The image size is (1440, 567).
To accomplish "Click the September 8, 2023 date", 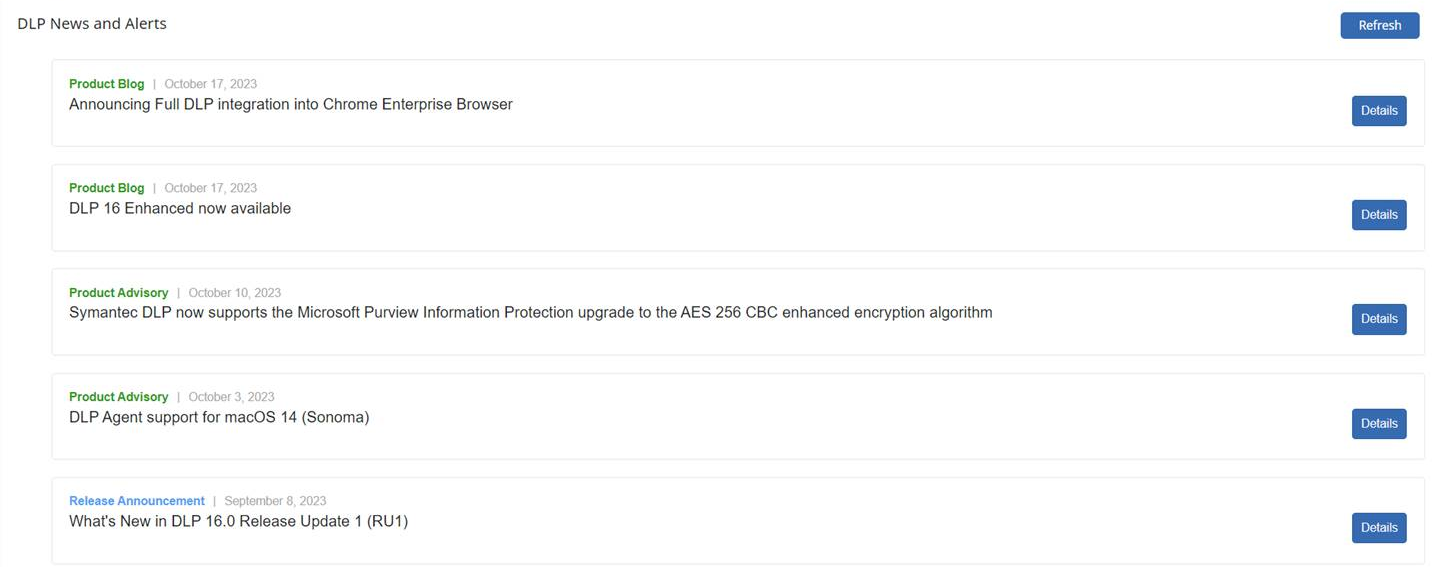I will pos(275,501).
